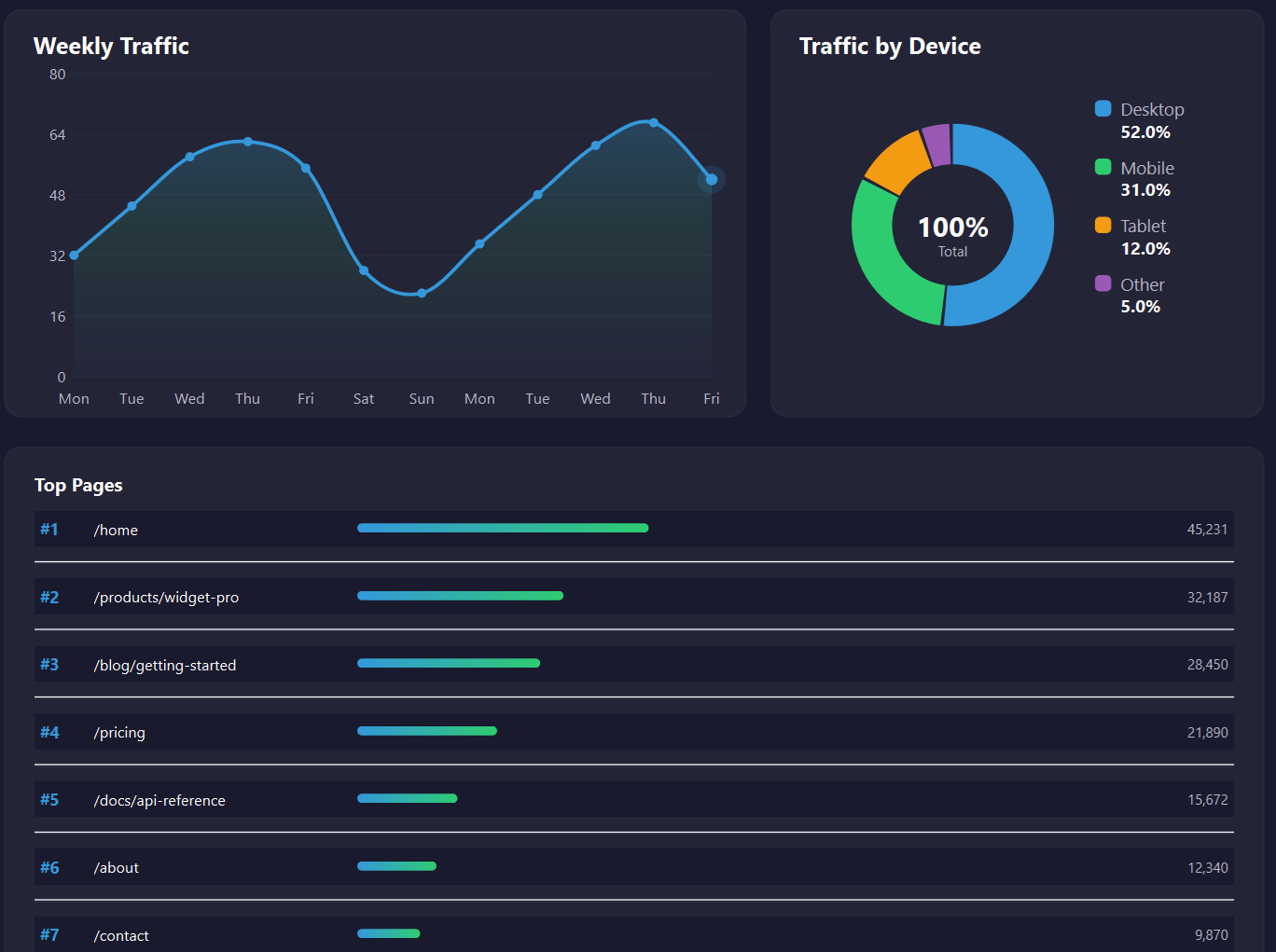Viewport: 1276px width, 952px height.
Task: Click the Tablet legend color swatch
Action: [1103, 225]
